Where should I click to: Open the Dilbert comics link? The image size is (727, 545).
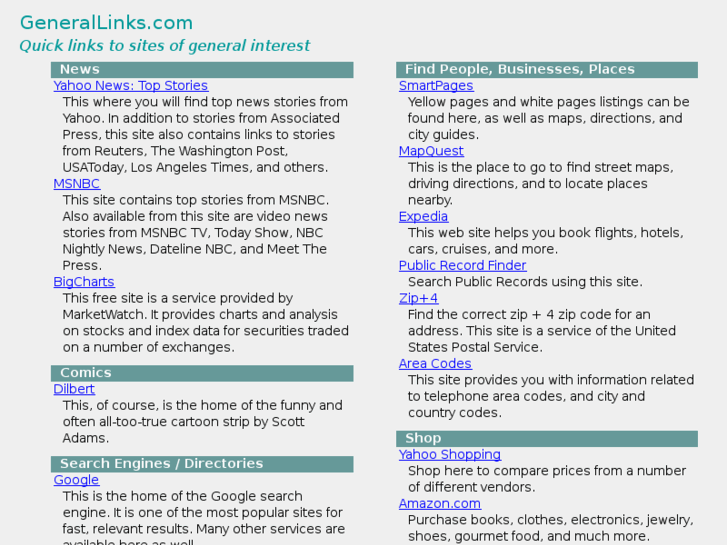click(74, 389)
